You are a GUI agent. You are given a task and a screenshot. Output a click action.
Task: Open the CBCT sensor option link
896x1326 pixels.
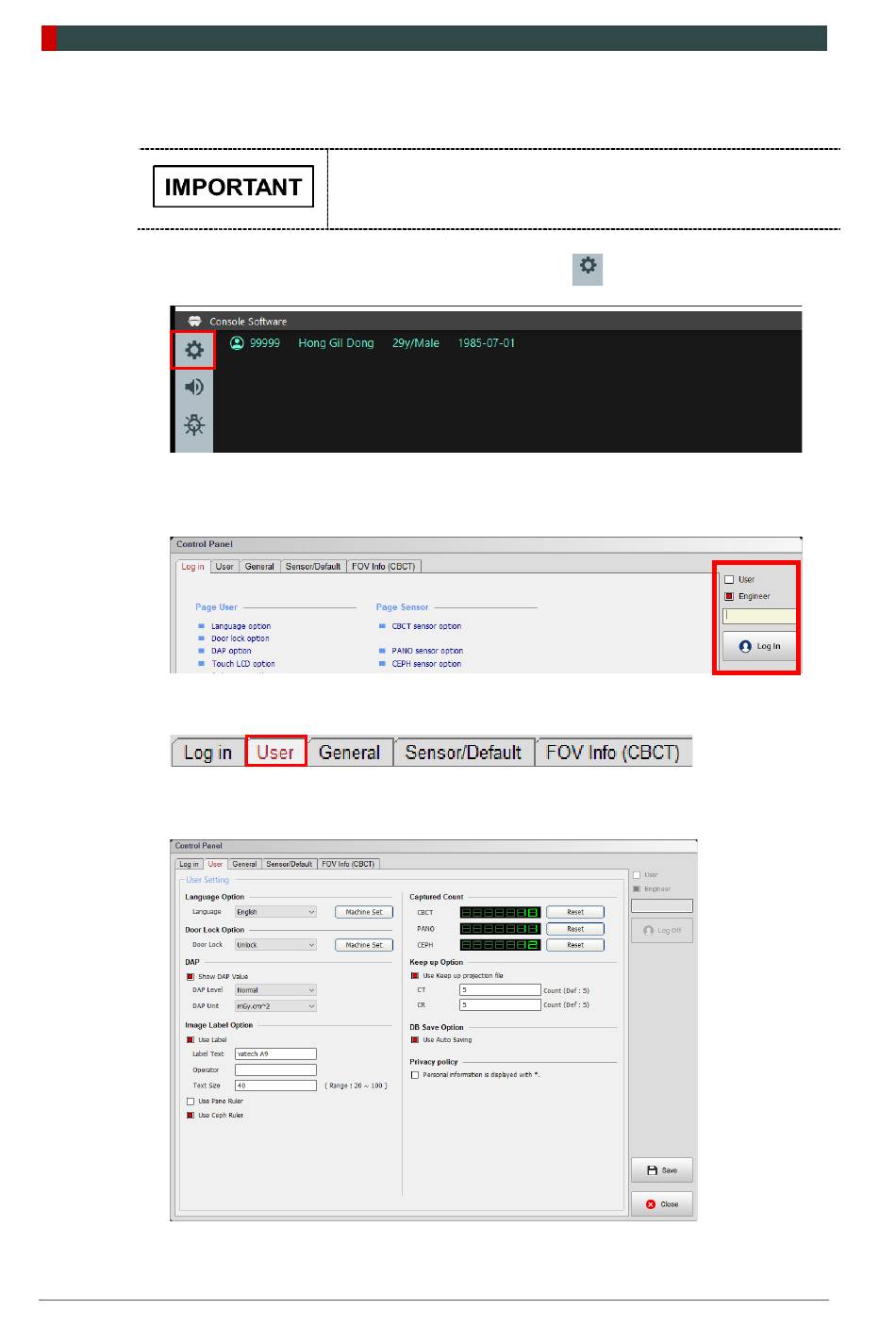pos(426,626)
